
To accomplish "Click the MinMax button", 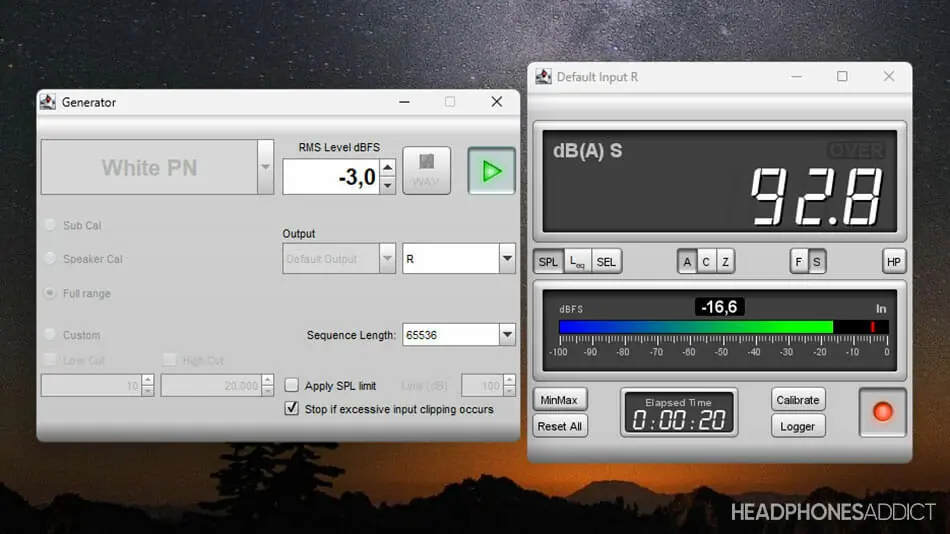I will coord(560,400).
